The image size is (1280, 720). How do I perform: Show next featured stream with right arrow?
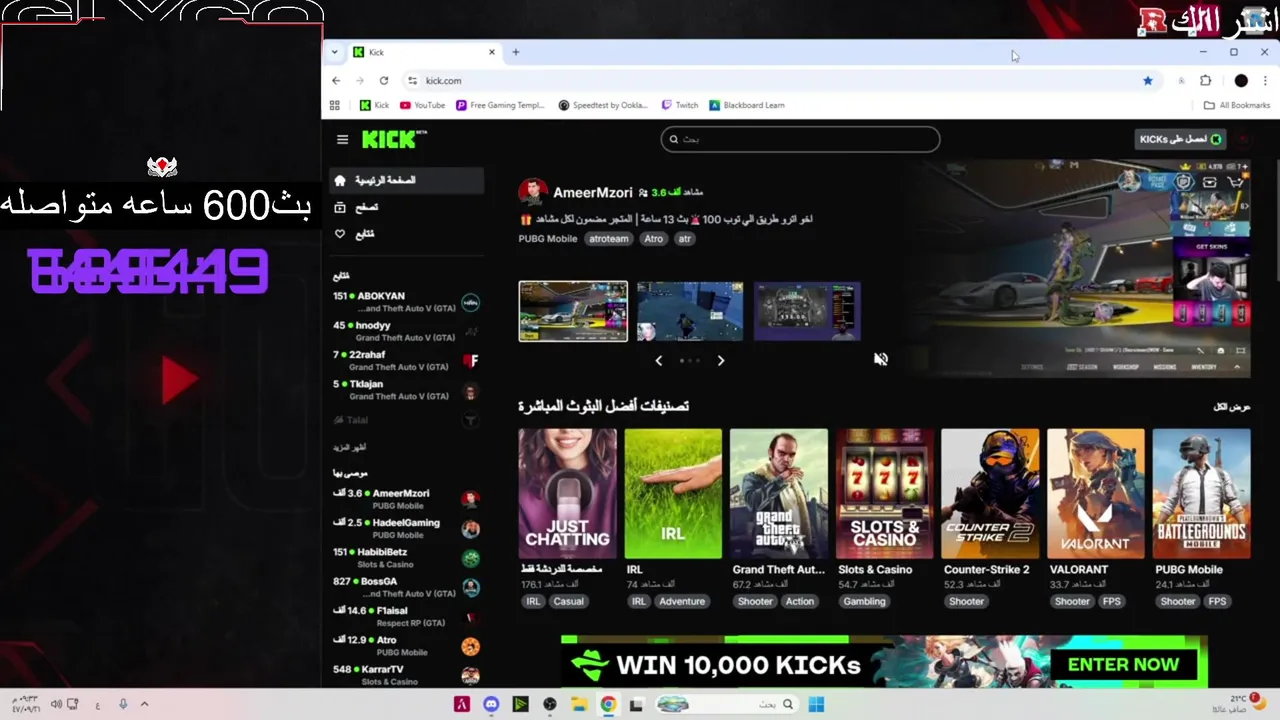point(720,360)
